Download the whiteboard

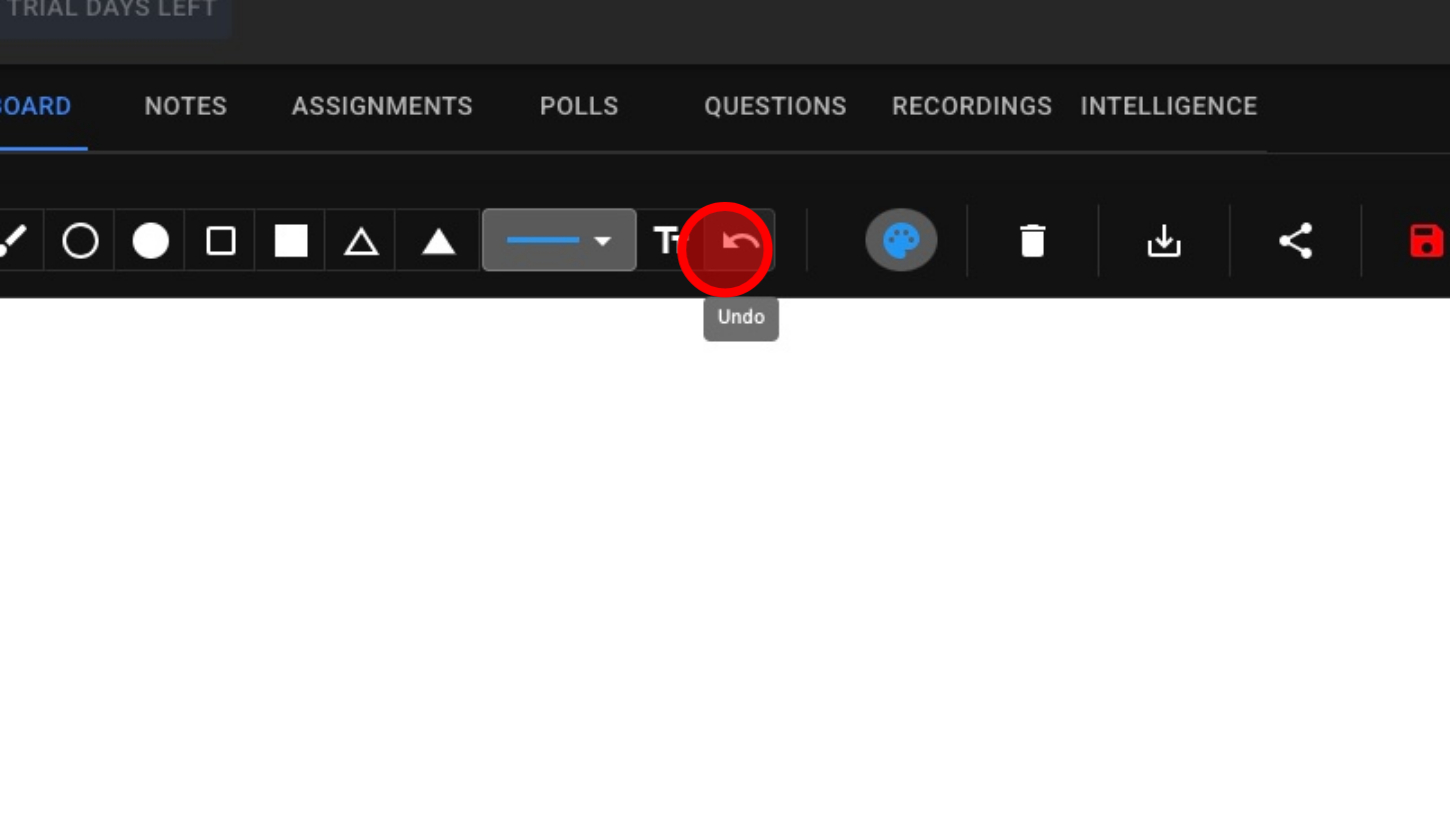coord(1164,241)
